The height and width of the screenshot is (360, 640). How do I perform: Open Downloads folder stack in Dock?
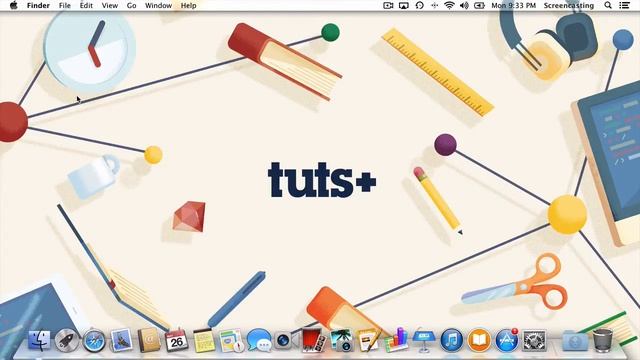(x=575, y=341)
